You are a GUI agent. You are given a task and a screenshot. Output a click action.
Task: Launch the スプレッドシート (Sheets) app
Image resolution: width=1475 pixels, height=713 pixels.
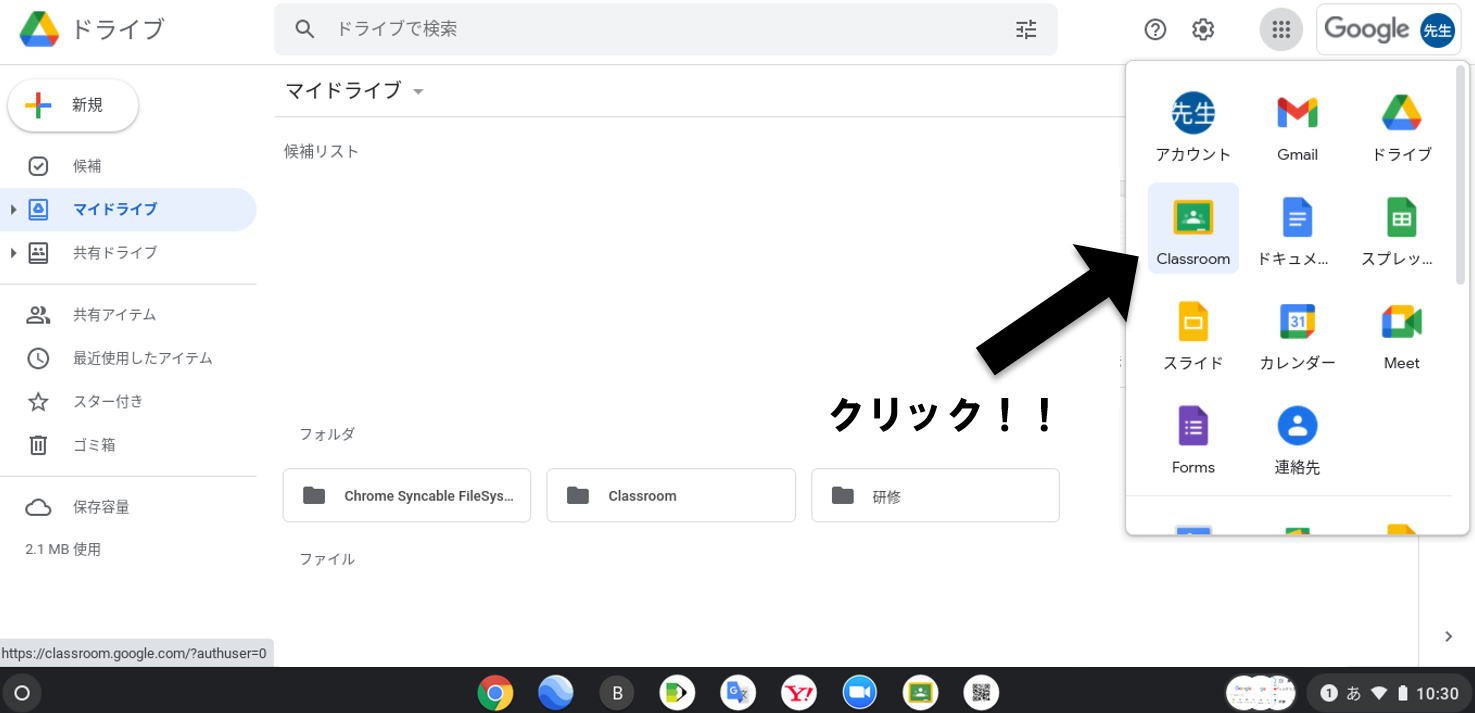point(1401,228)
